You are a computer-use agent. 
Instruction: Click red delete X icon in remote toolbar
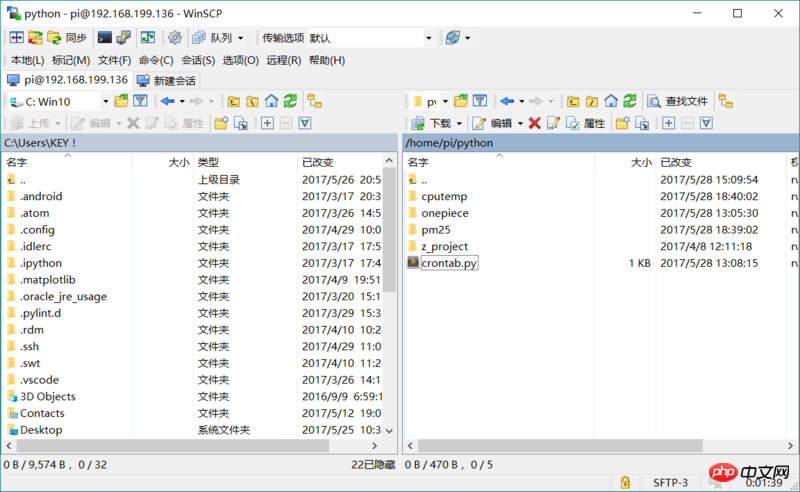534,123
